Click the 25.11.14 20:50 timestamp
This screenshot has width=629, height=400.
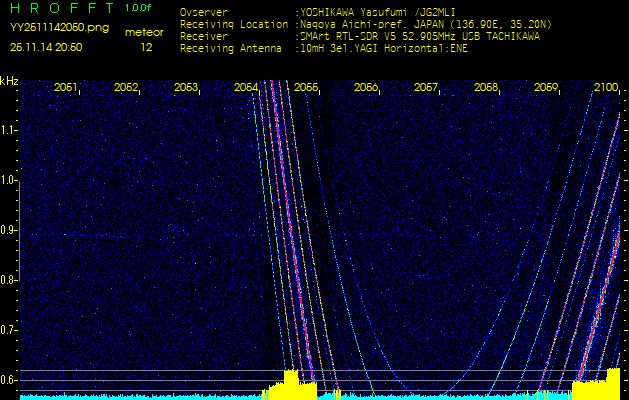(x=46, y=47)
